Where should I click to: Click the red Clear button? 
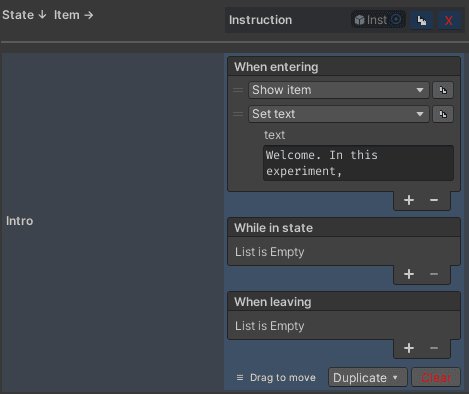point(436,377)
